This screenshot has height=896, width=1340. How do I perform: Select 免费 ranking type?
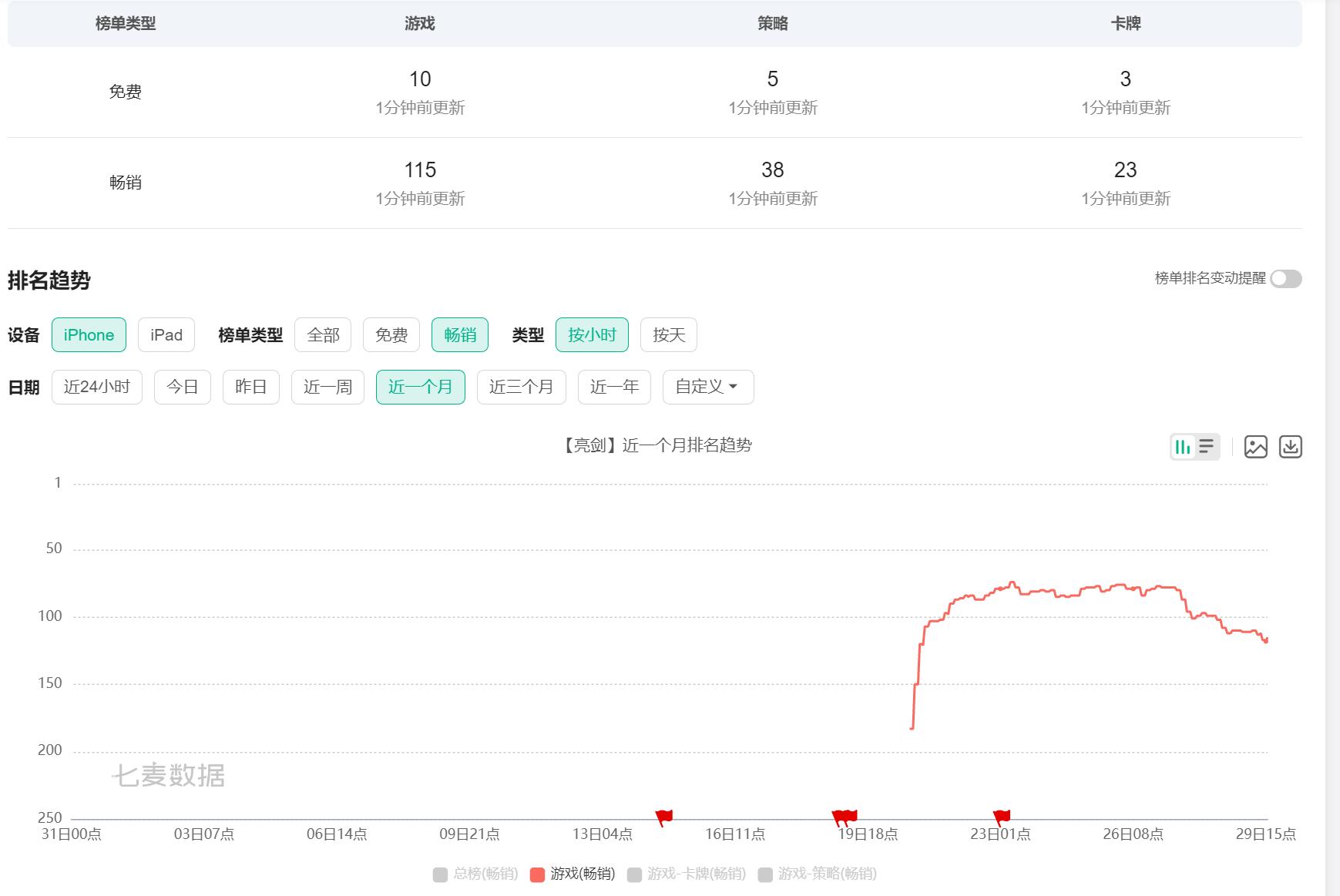391,334
